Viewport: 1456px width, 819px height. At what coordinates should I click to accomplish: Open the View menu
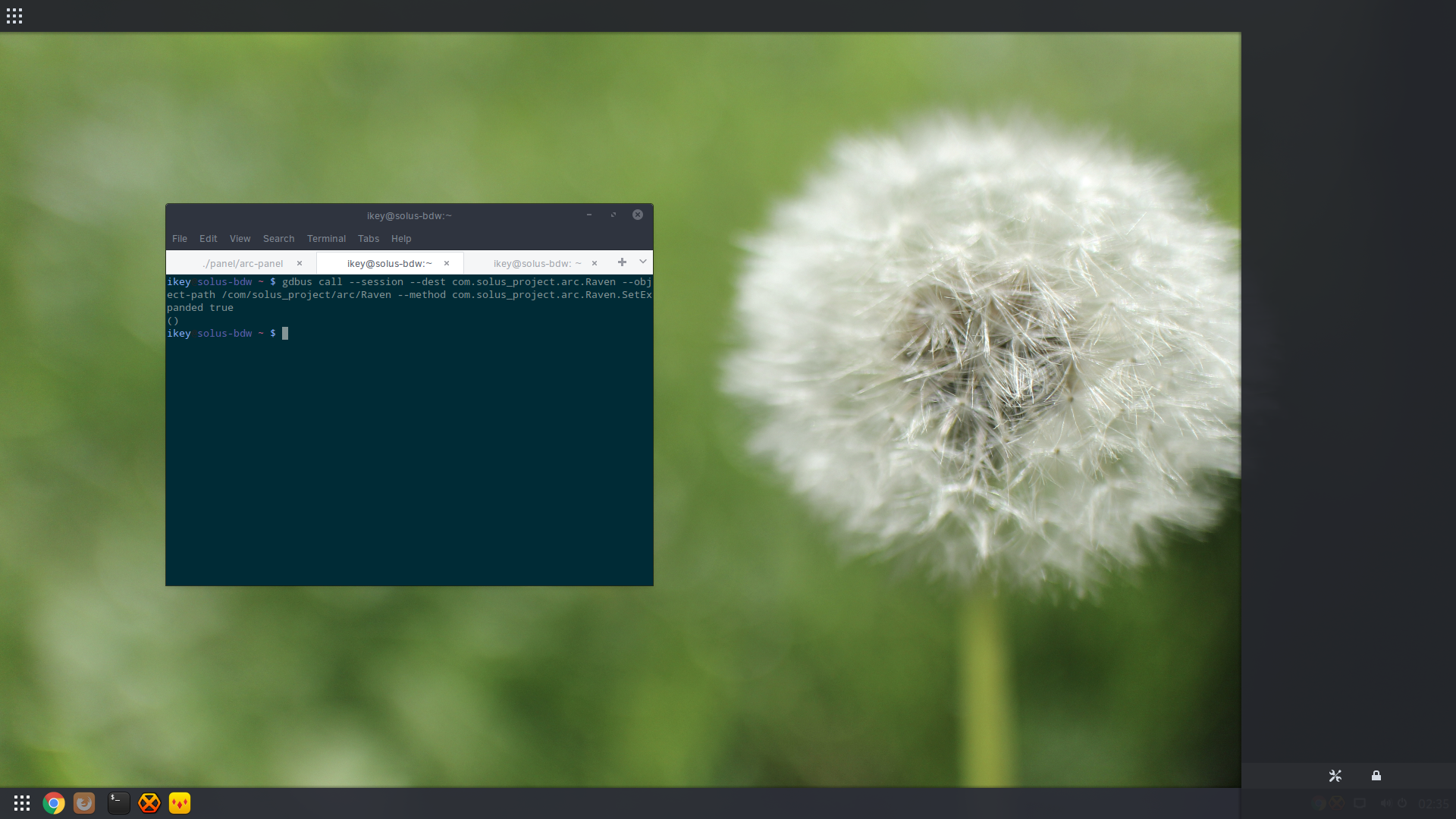pyautogui.click(x=240, y=238)
